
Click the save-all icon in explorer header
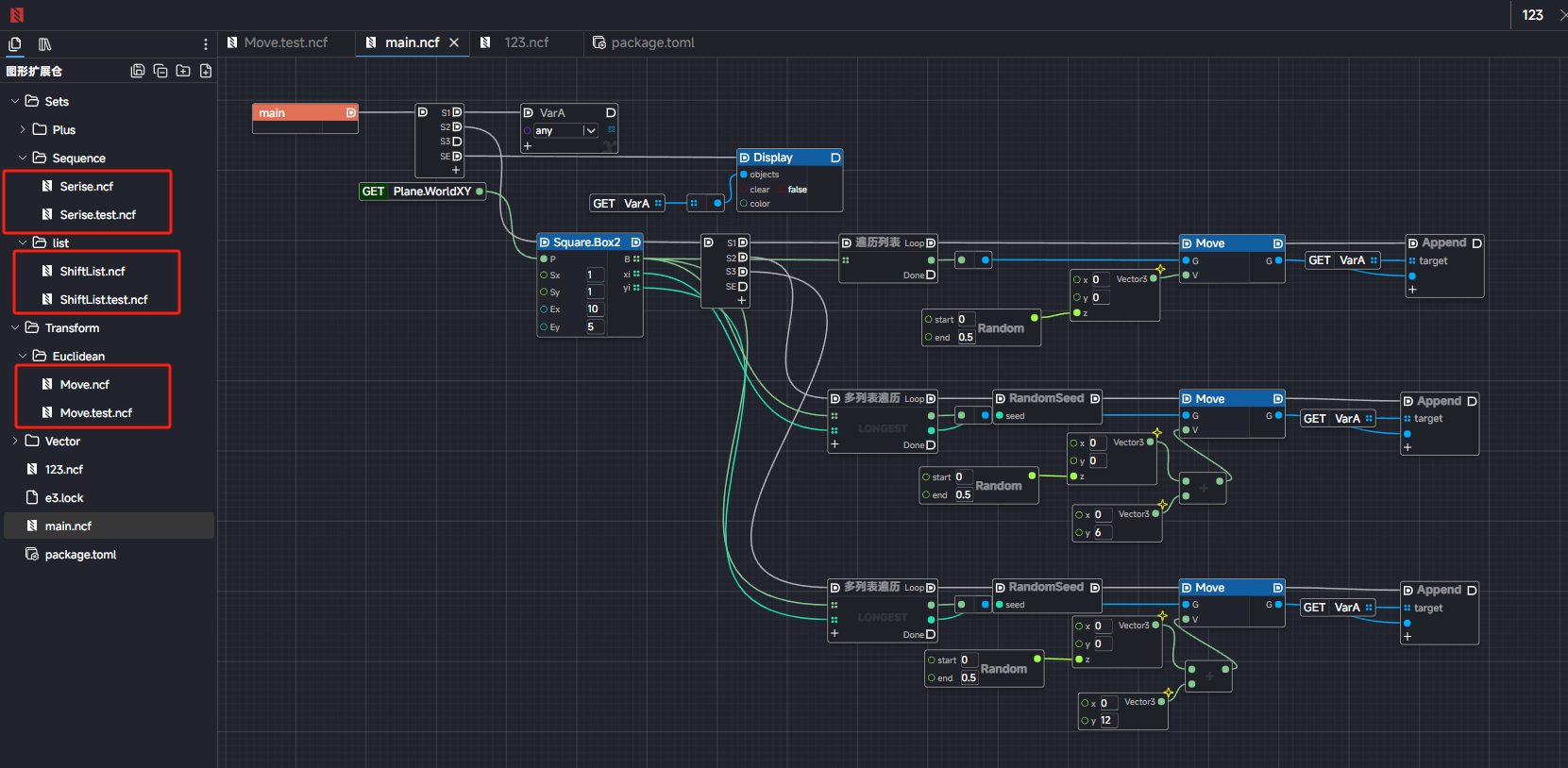click(138, 71)
